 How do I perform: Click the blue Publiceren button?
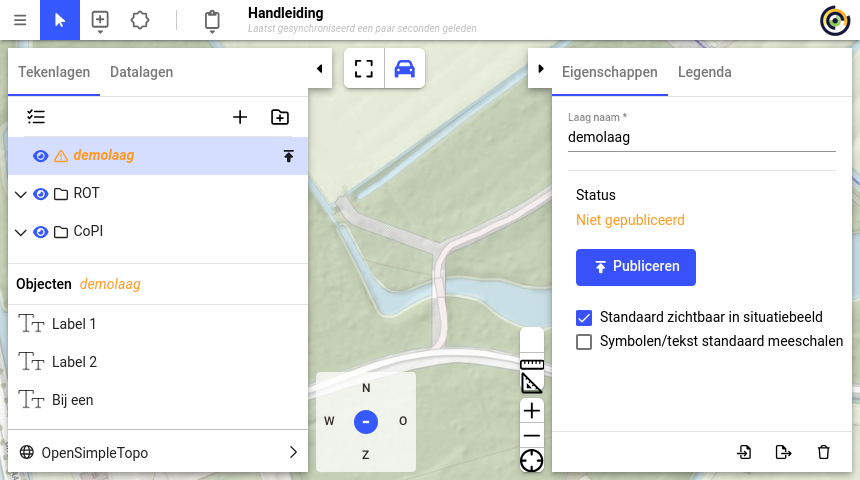coord(635,267)
